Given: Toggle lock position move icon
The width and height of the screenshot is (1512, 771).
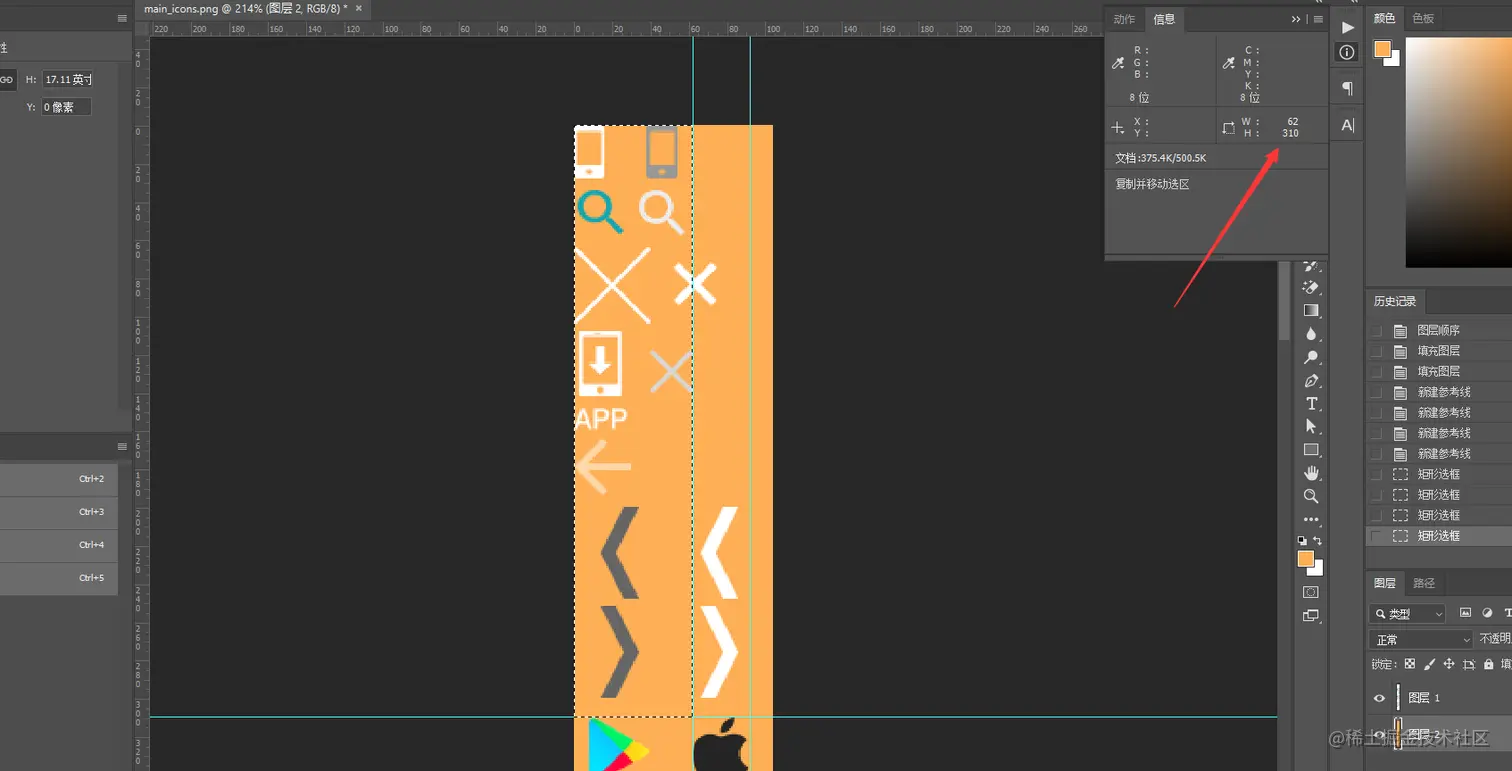Looking at the screenshot, I should pos(1449,664).
